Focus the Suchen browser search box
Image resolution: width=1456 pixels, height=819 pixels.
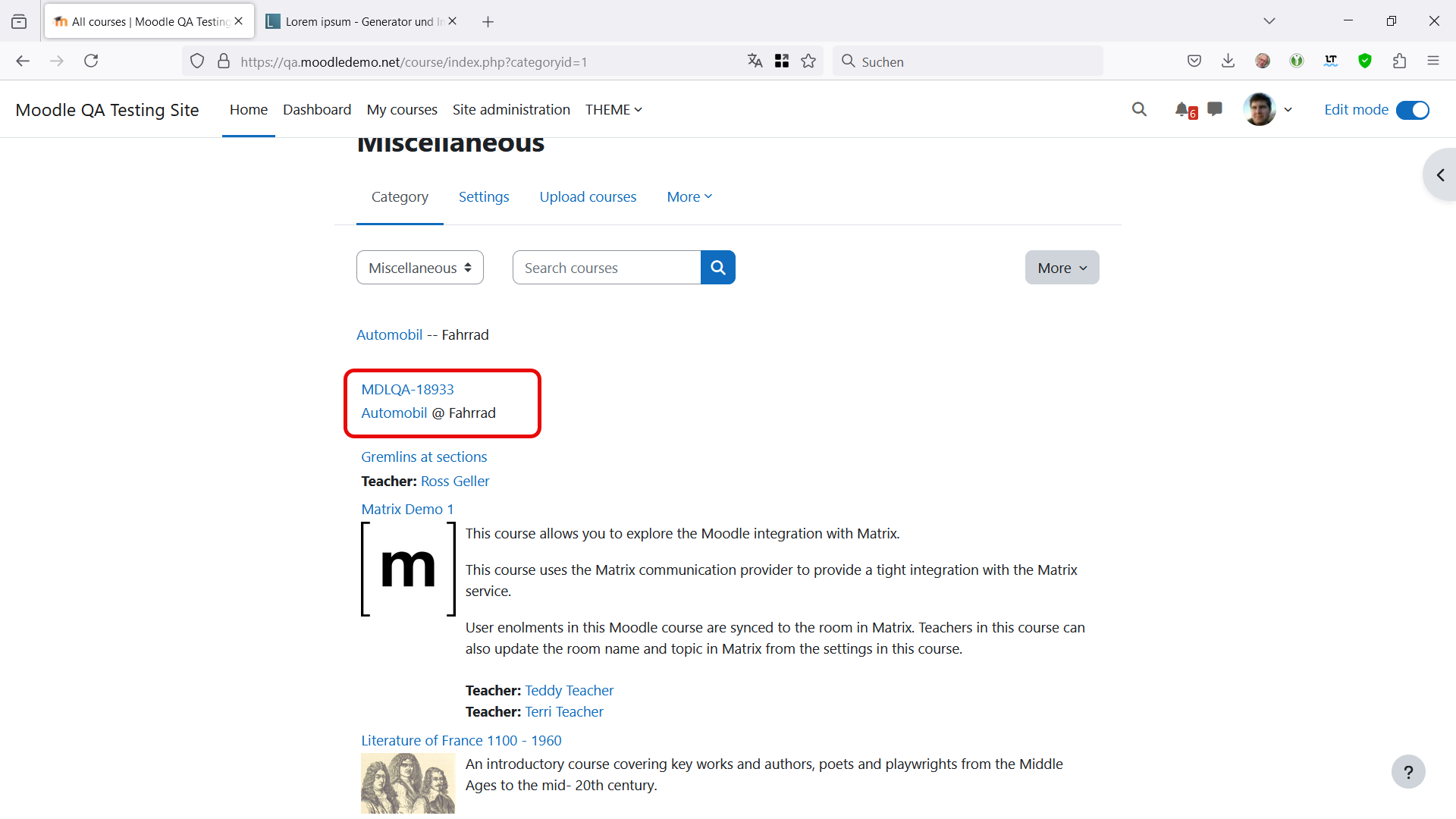968,61
